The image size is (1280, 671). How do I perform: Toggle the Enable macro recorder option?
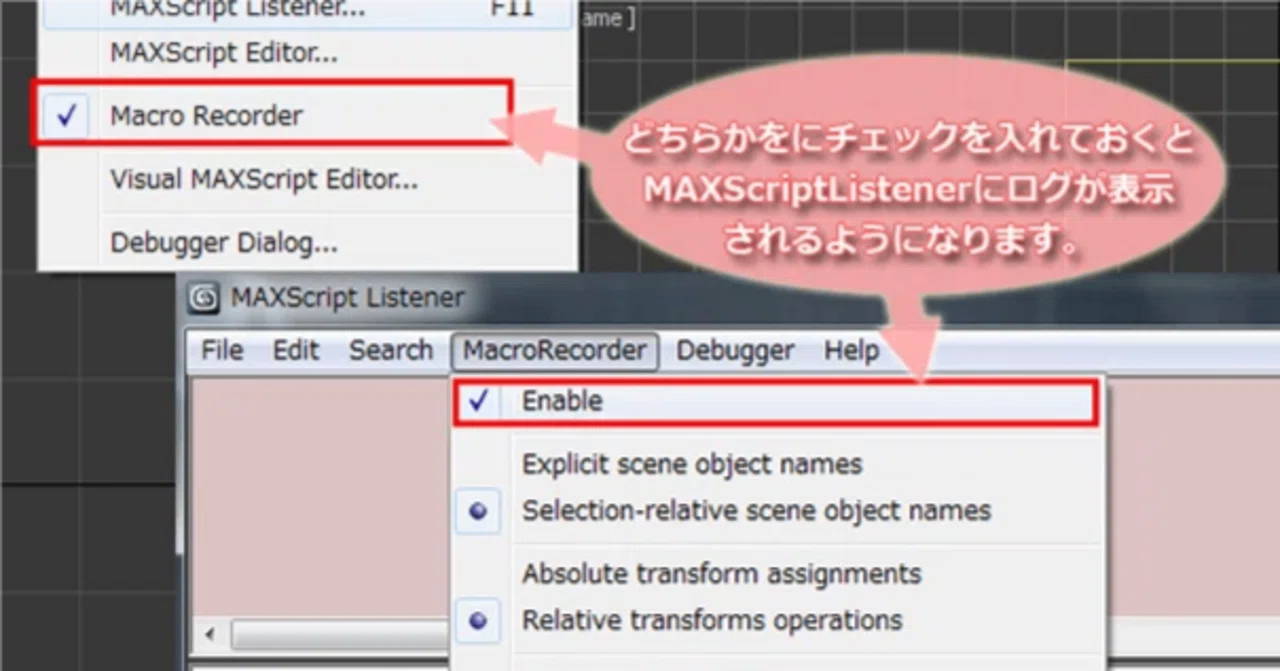click(776, 401)
